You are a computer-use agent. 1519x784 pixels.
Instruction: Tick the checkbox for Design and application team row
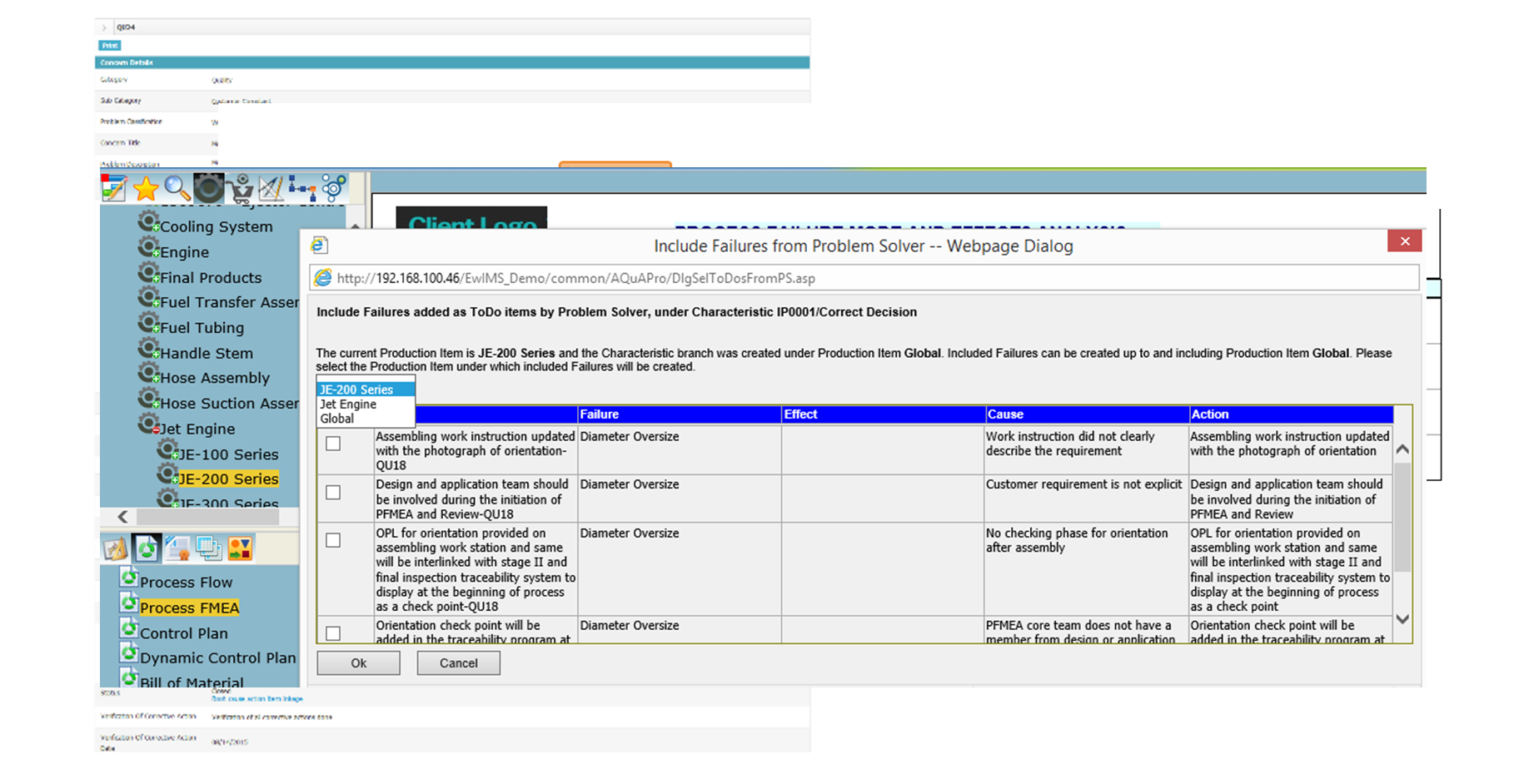(x=333, y=493)
